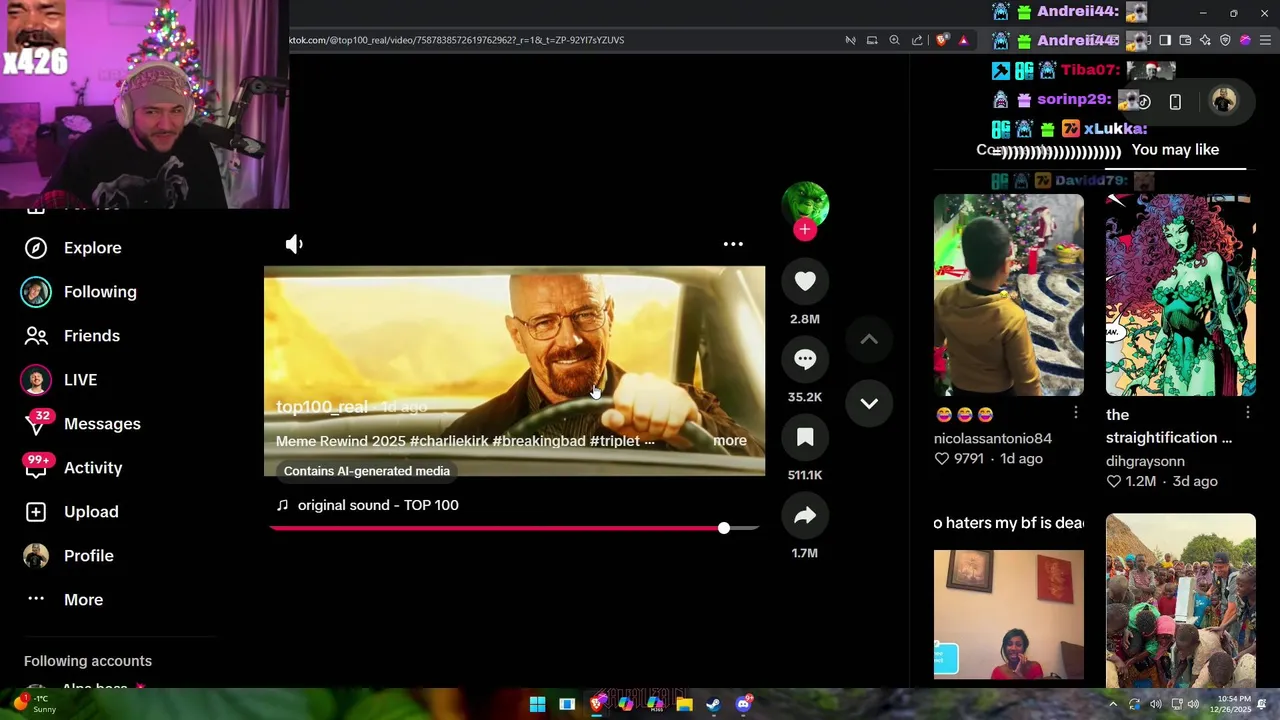Image resolution: width=1280 pixels, height=720 pixels.
Task: Open the green creator avatar profile
Action: coord(805,204)
